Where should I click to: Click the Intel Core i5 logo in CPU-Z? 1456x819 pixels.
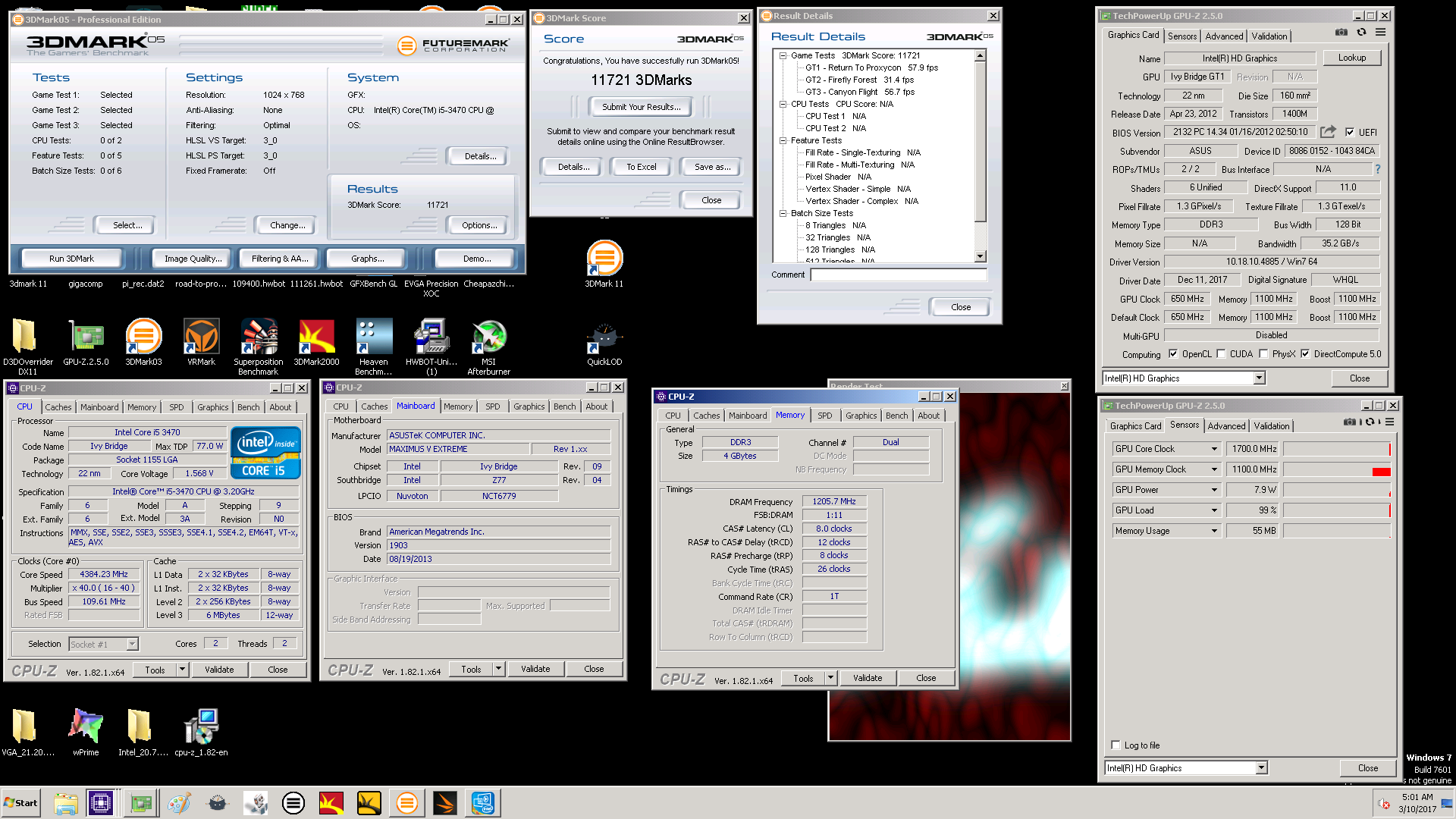click(x=266, y=453)
